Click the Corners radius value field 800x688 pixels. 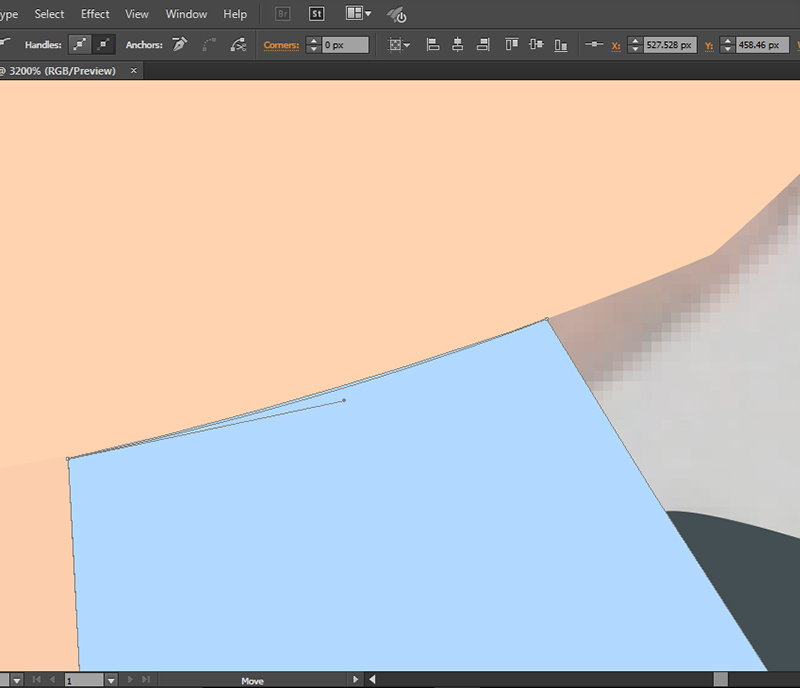[x=345, y=45]
